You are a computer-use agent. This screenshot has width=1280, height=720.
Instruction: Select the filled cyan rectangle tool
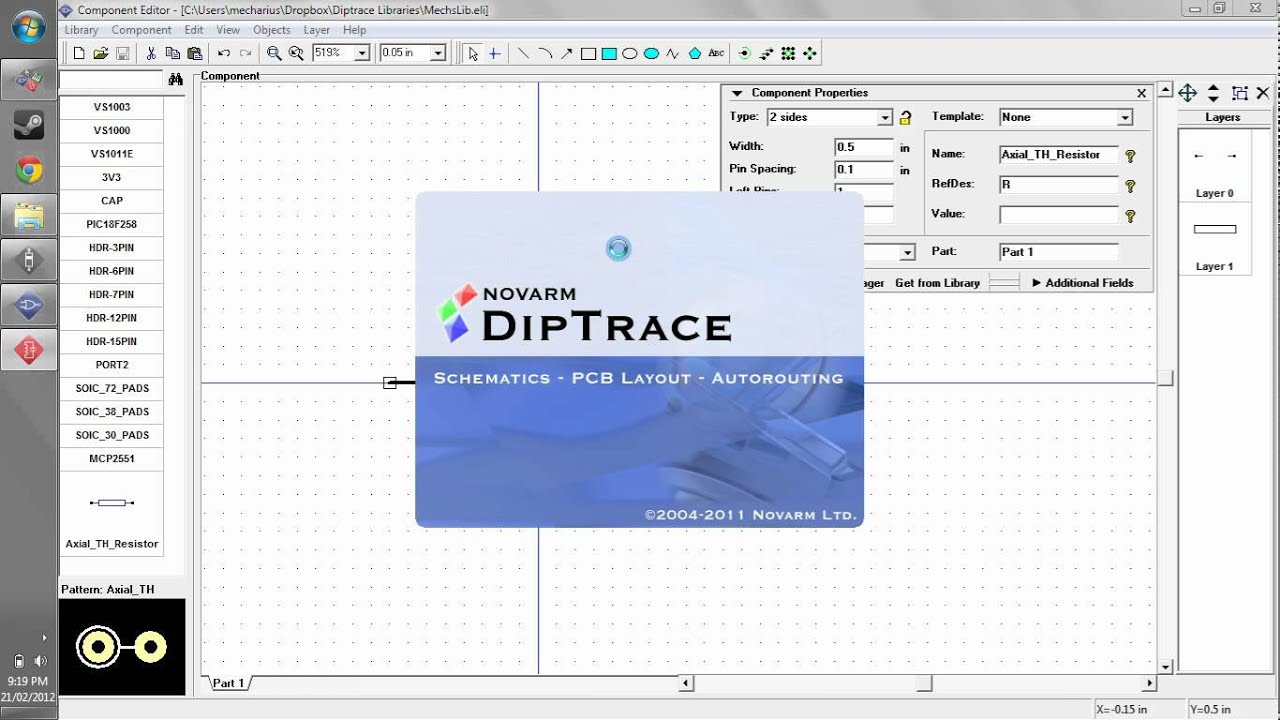coord(609,53)
